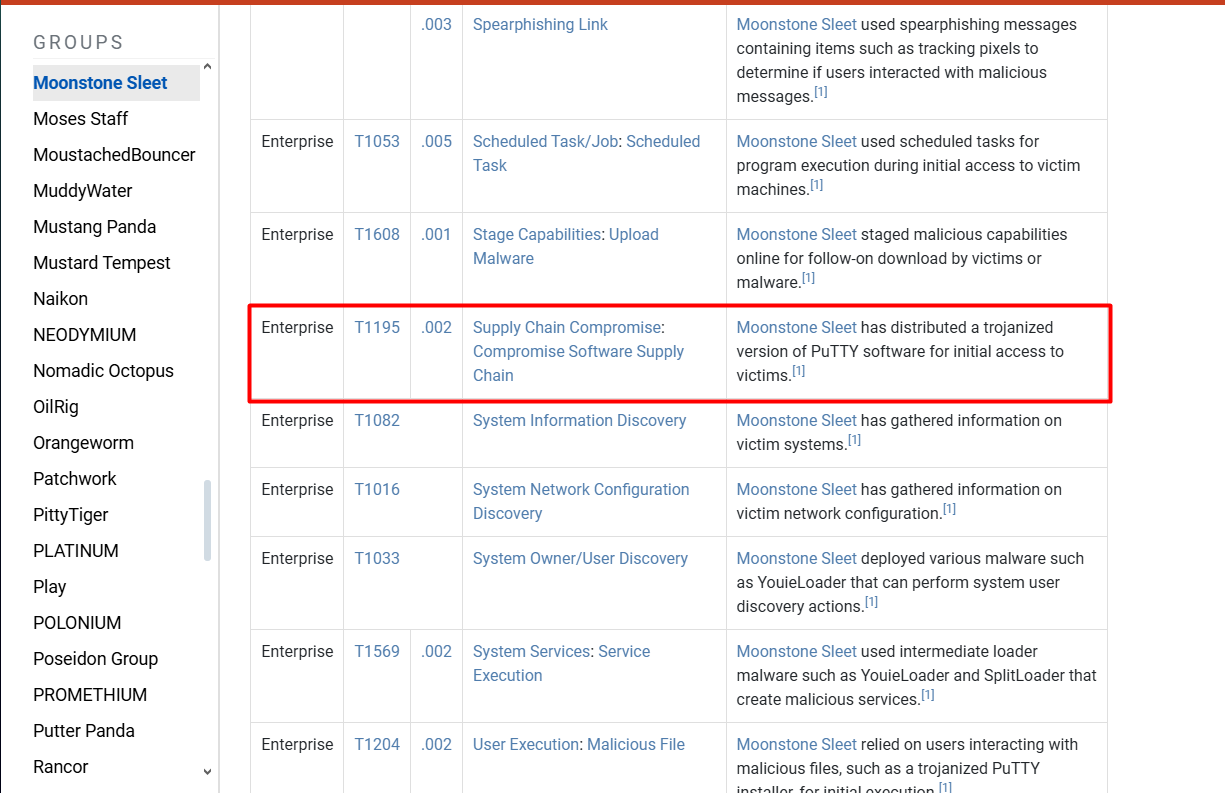Click the sidebar scroll-down arrow
Screen dimensions: 1227x793
click(207, 772)
